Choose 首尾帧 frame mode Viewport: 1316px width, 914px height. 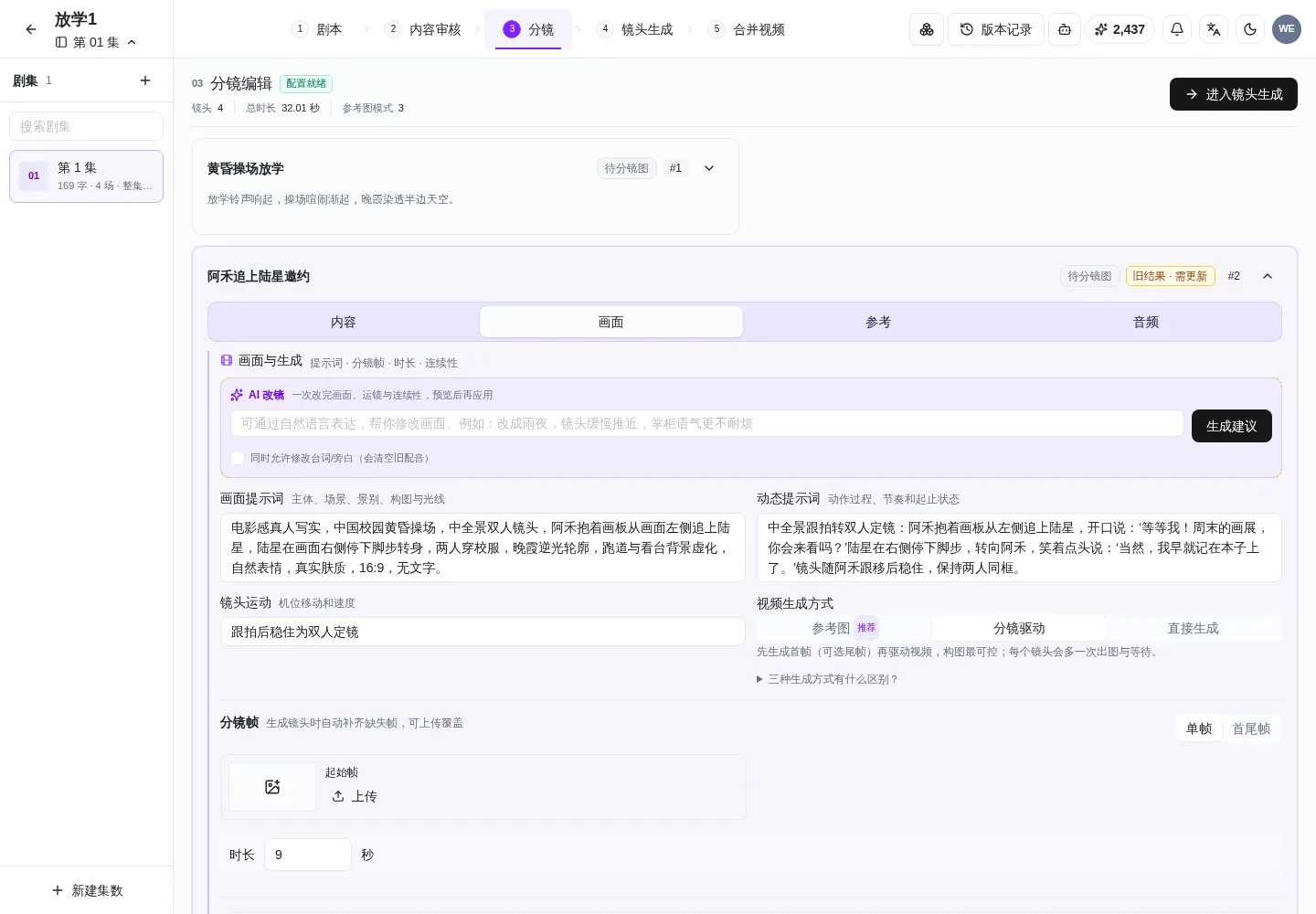pyautogui.click(x=1251, y=728)
